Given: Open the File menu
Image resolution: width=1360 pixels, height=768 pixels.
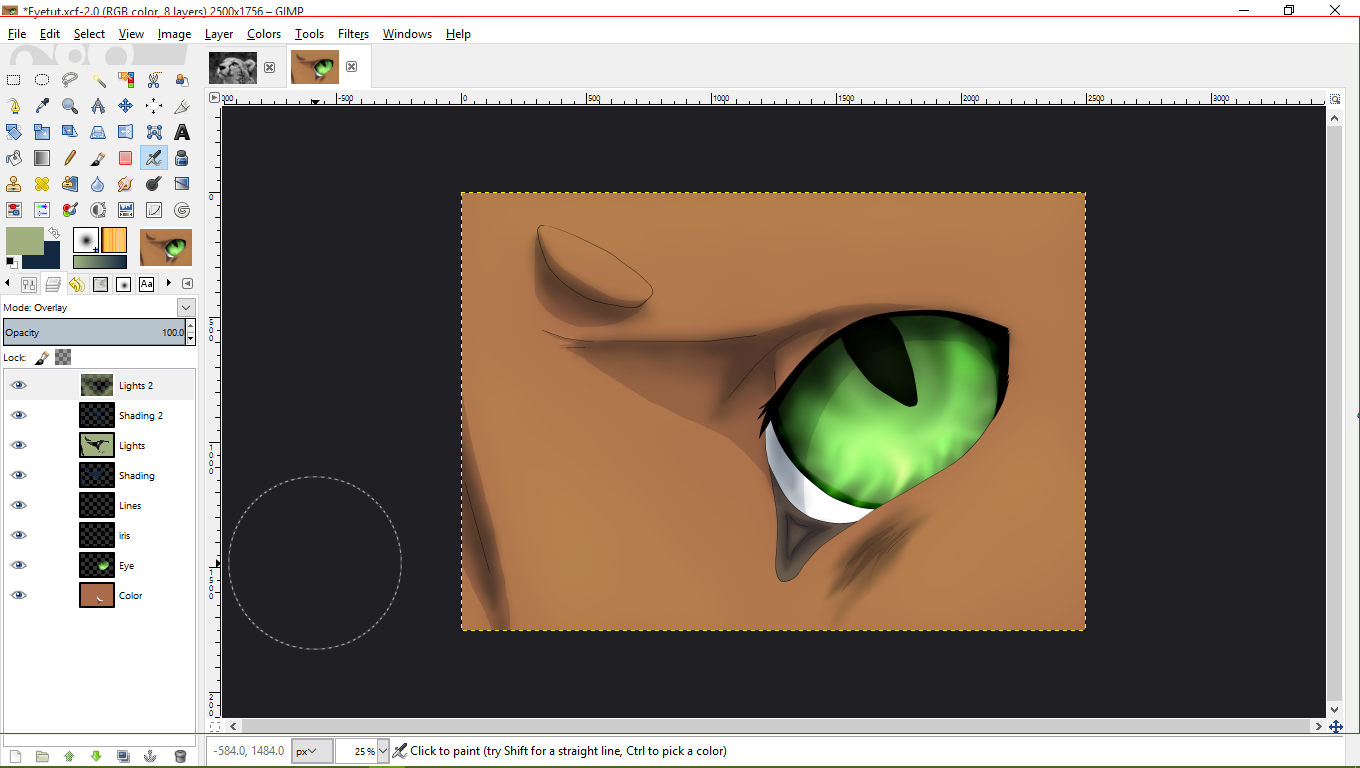Looking at the screenshot, I should [x=17, y=33].
